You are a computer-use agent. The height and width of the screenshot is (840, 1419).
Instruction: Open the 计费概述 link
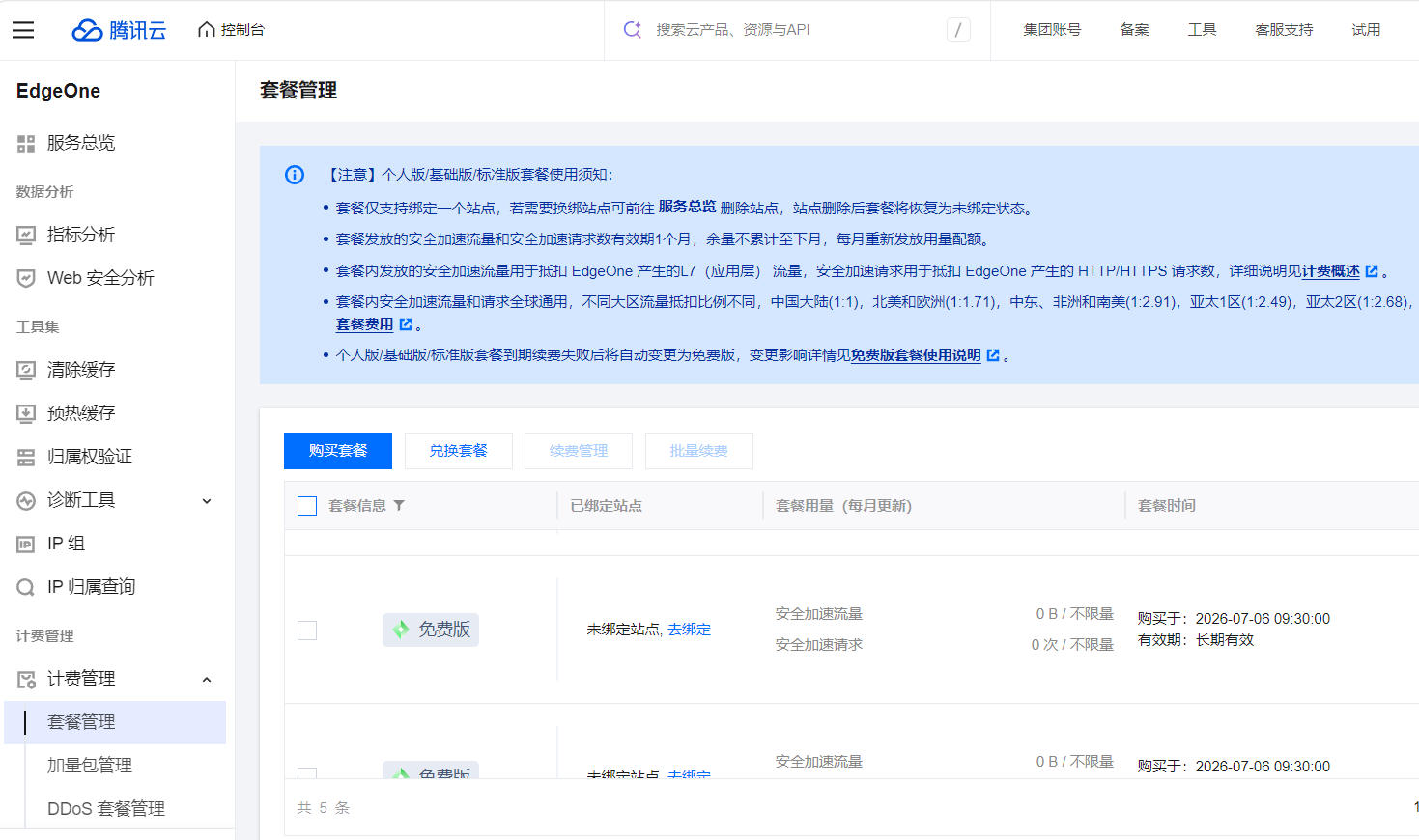click(1331, 271)
